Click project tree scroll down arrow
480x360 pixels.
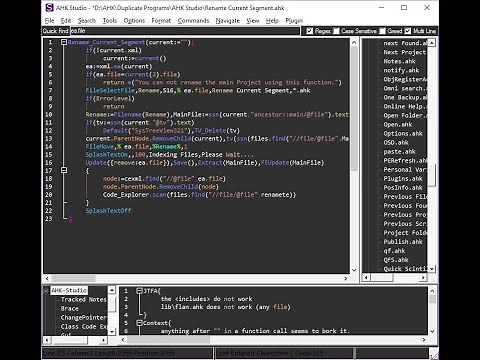click(x=112, y=331)
